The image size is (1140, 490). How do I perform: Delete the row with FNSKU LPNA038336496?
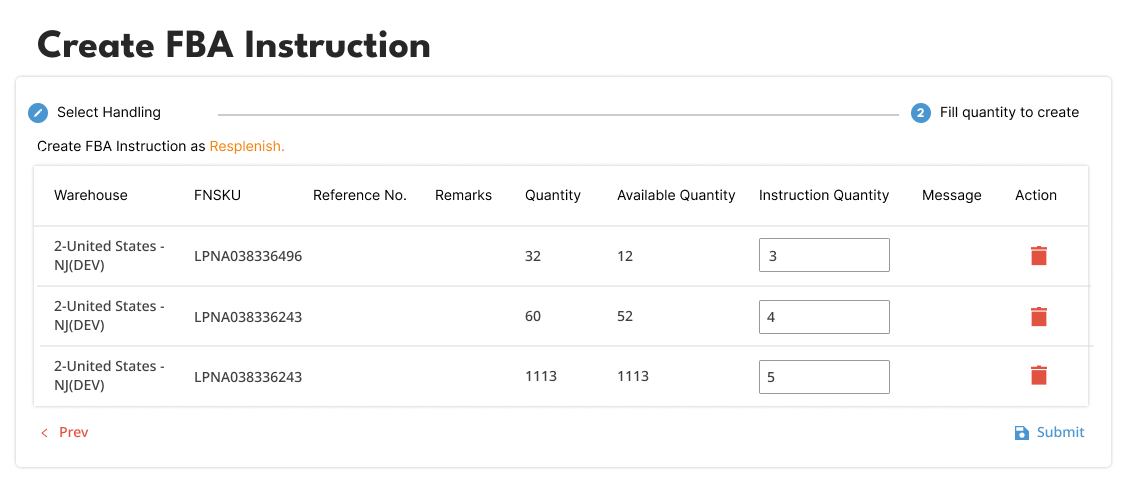coord(1039,256)
